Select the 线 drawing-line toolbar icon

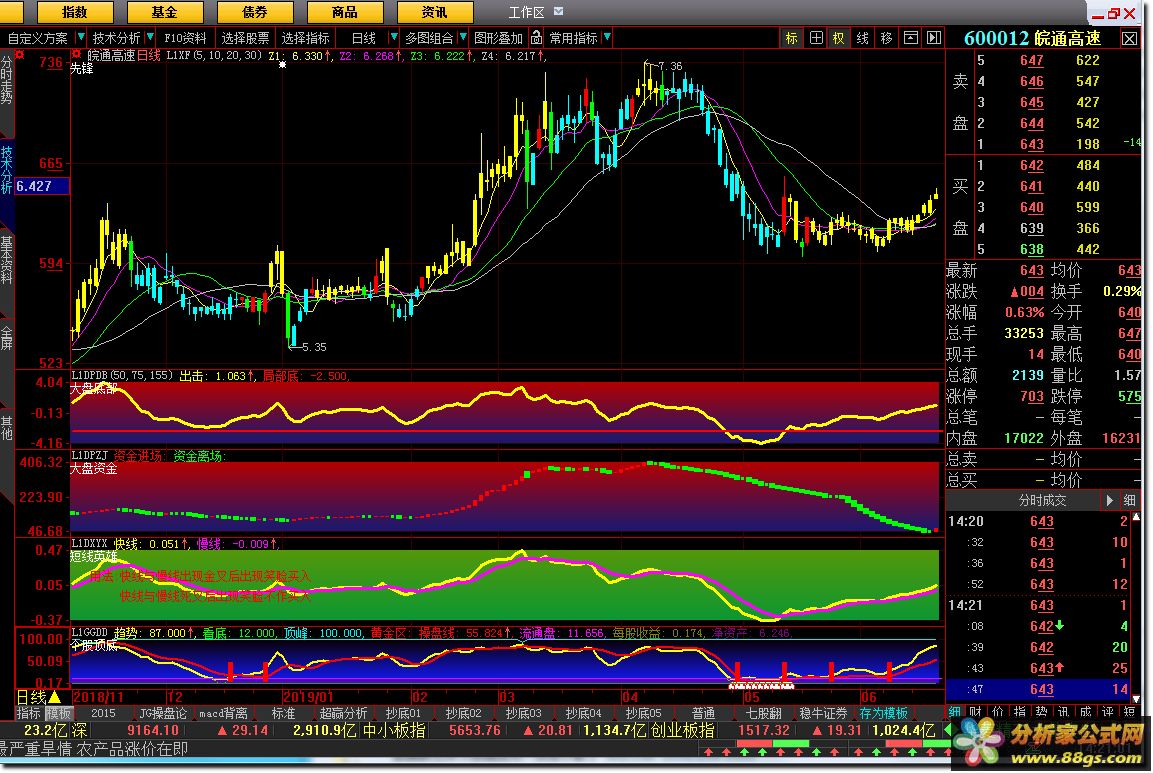pyautogui.click(x=863, y=38)
